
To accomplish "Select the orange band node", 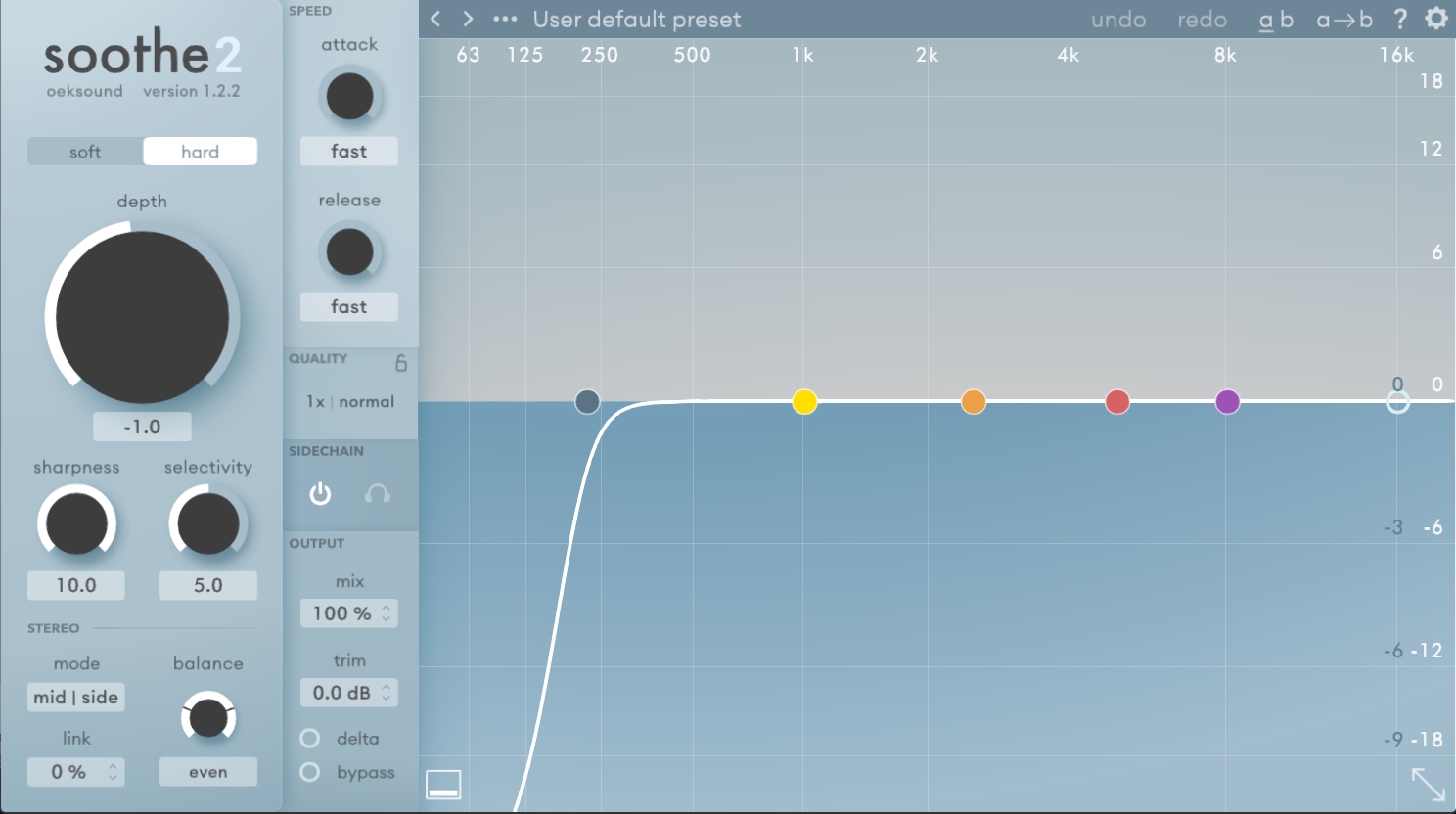I will (974, 402).
